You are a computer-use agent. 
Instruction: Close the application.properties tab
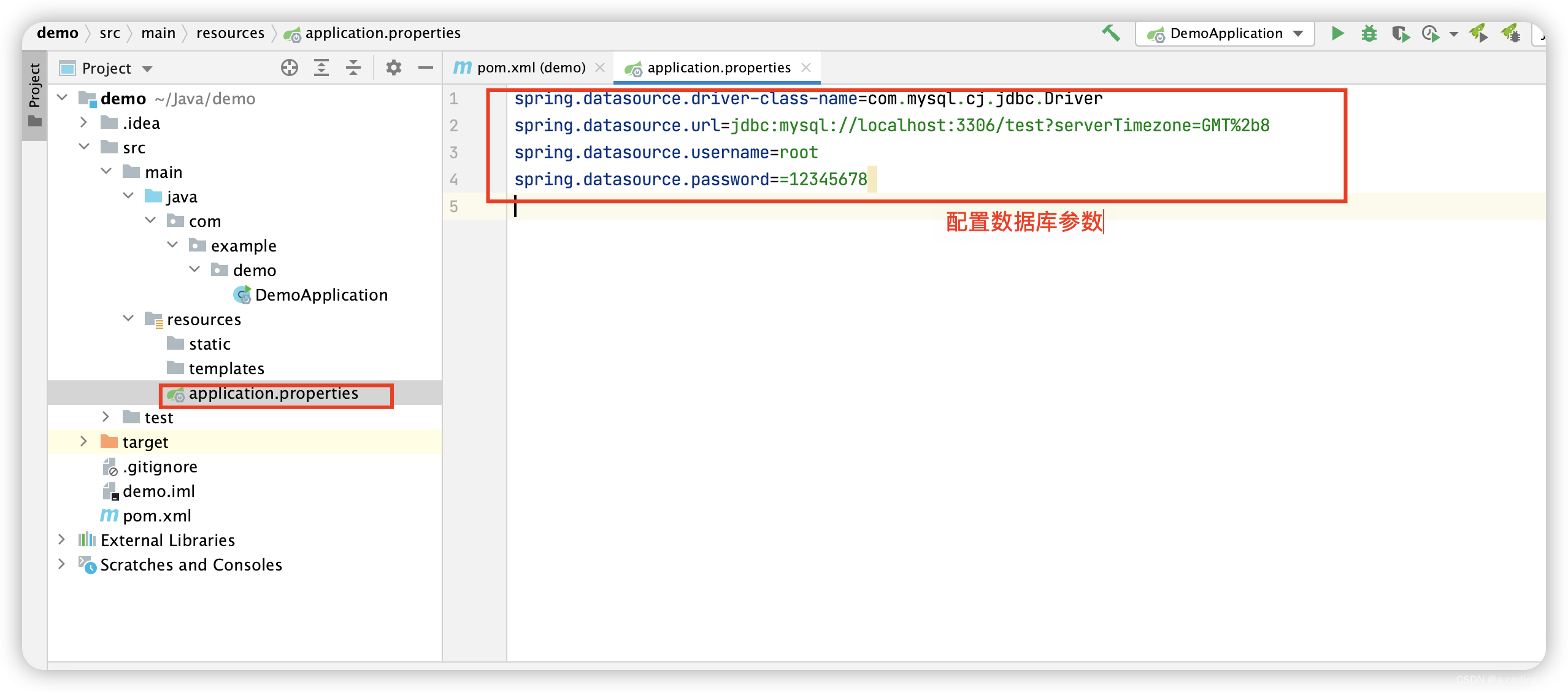pos(807,66)
